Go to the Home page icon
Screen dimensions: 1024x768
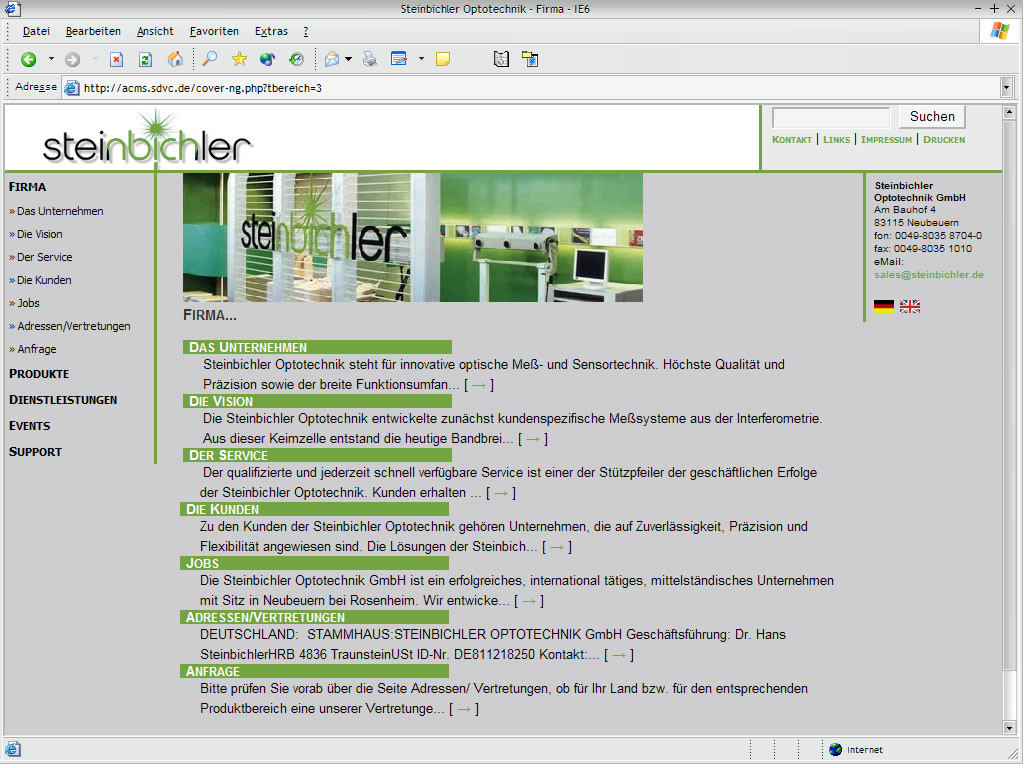tap(175, 59)
